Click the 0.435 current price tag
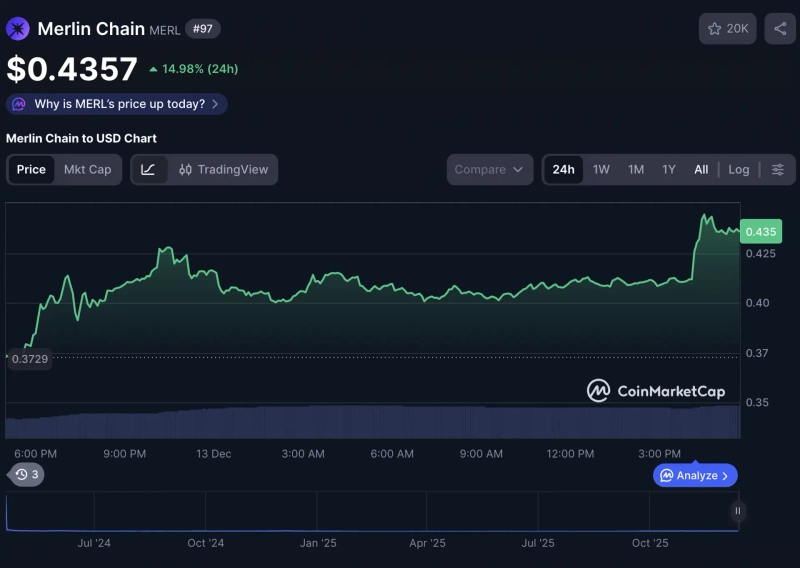800x568 pixels. point(761,232)
